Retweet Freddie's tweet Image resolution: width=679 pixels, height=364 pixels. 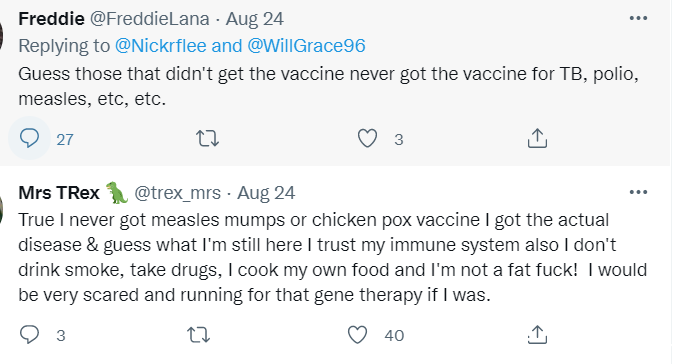coord(207,139)
